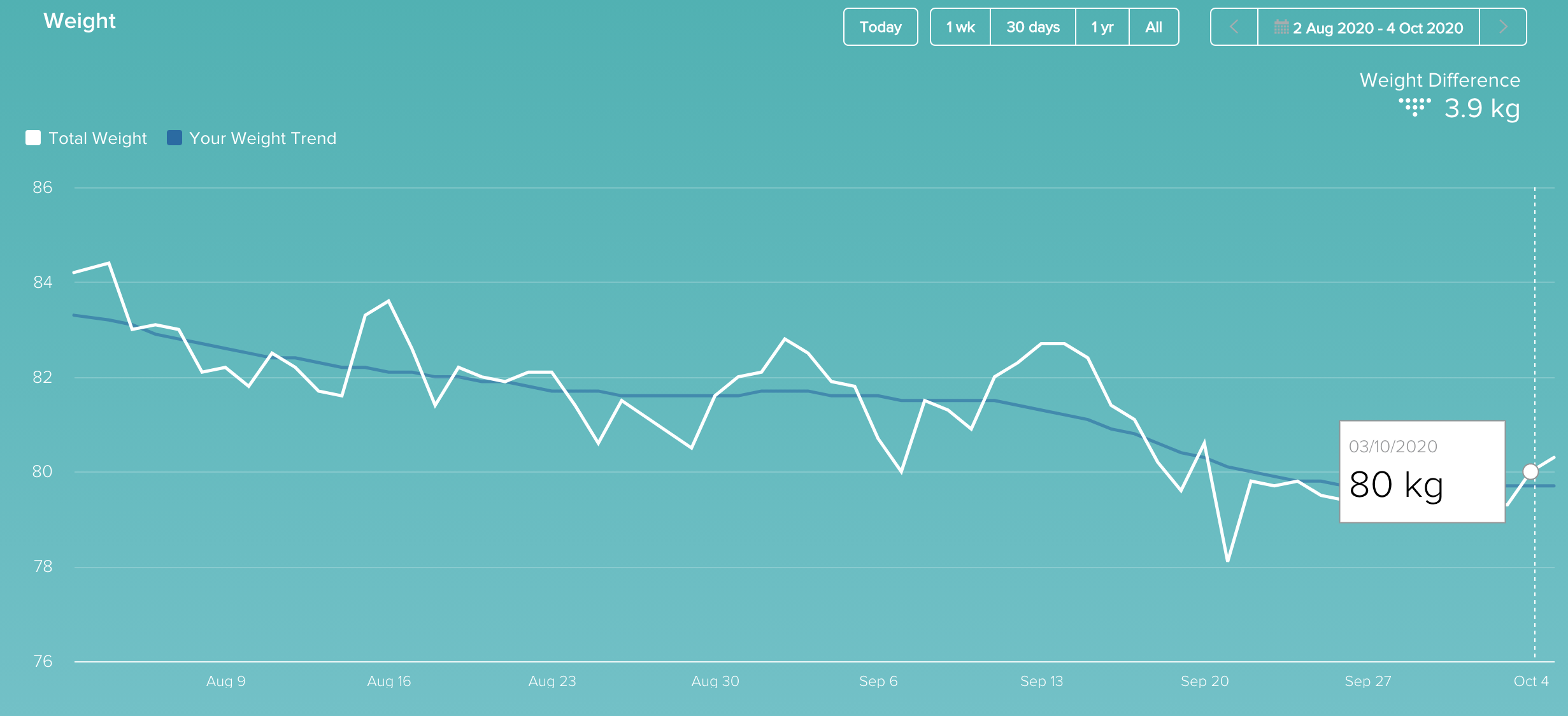Select the Today time filter button

coord(879,28)
